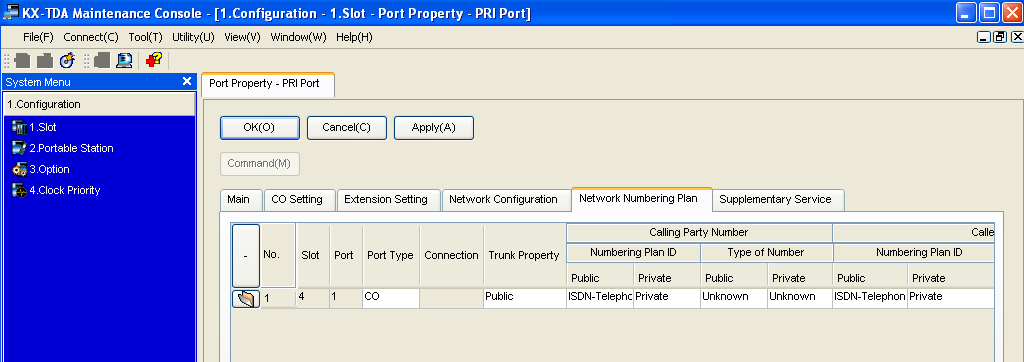Click the greyed-out icon before the computer icon

click(x=101, y=61)
